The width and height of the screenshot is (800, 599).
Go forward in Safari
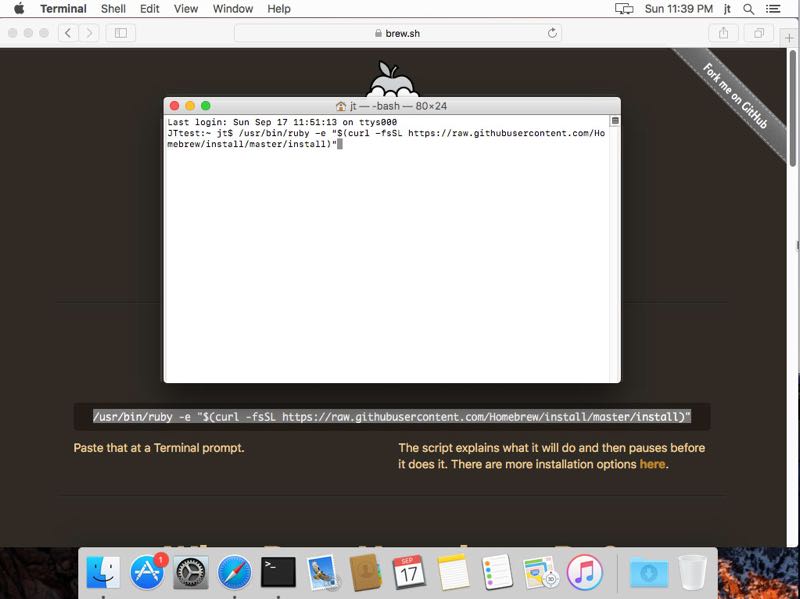89,33
